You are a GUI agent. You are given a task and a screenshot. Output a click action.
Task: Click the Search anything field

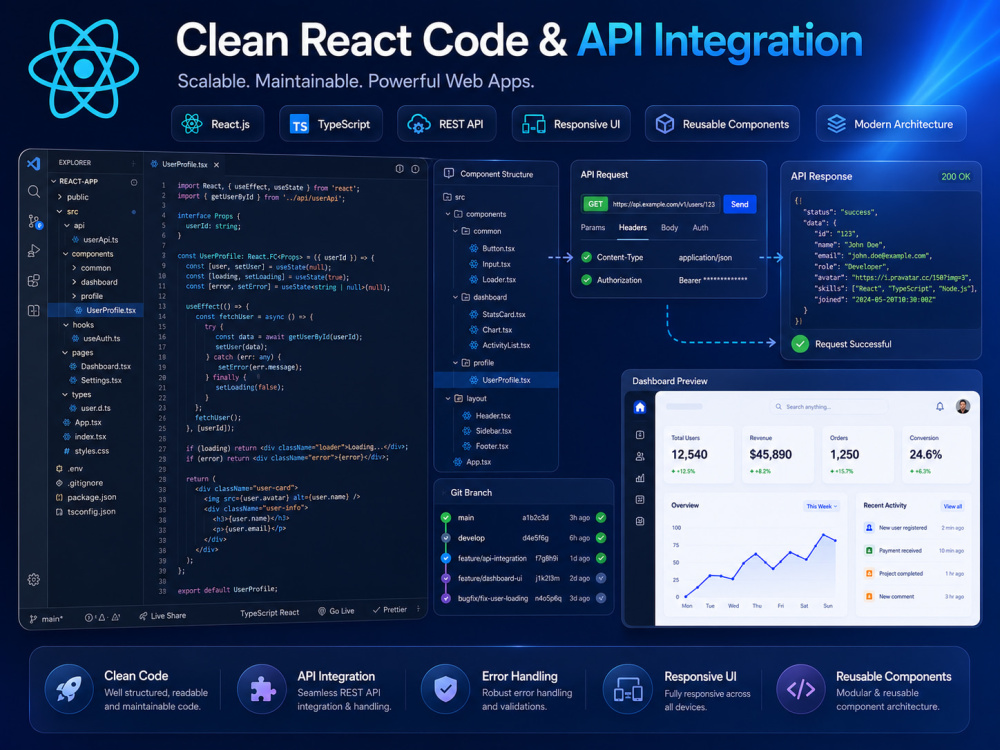(x=828, y=406)
